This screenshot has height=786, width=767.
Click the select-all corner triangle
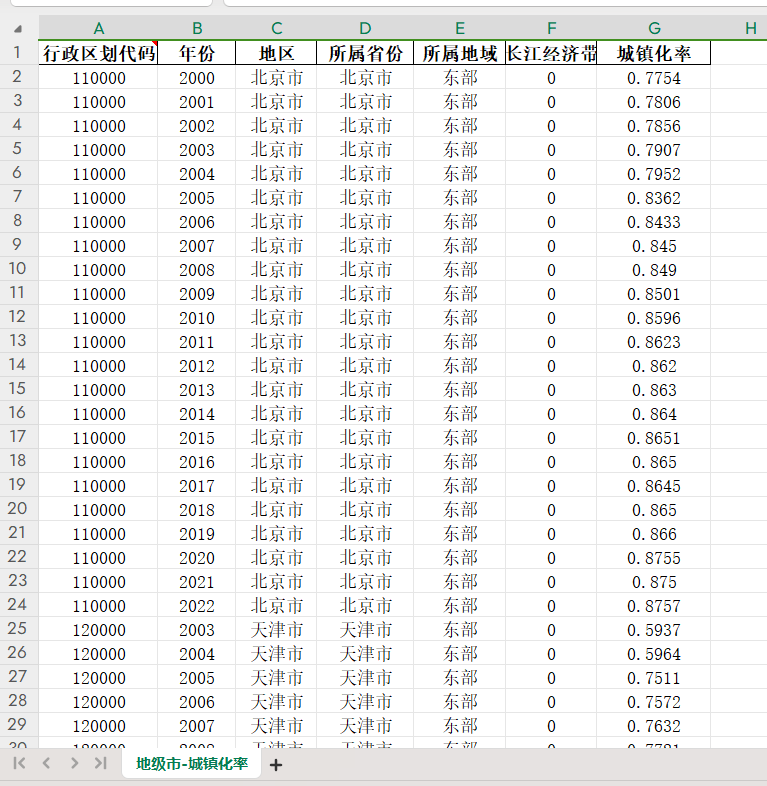(x=18, y=29)
